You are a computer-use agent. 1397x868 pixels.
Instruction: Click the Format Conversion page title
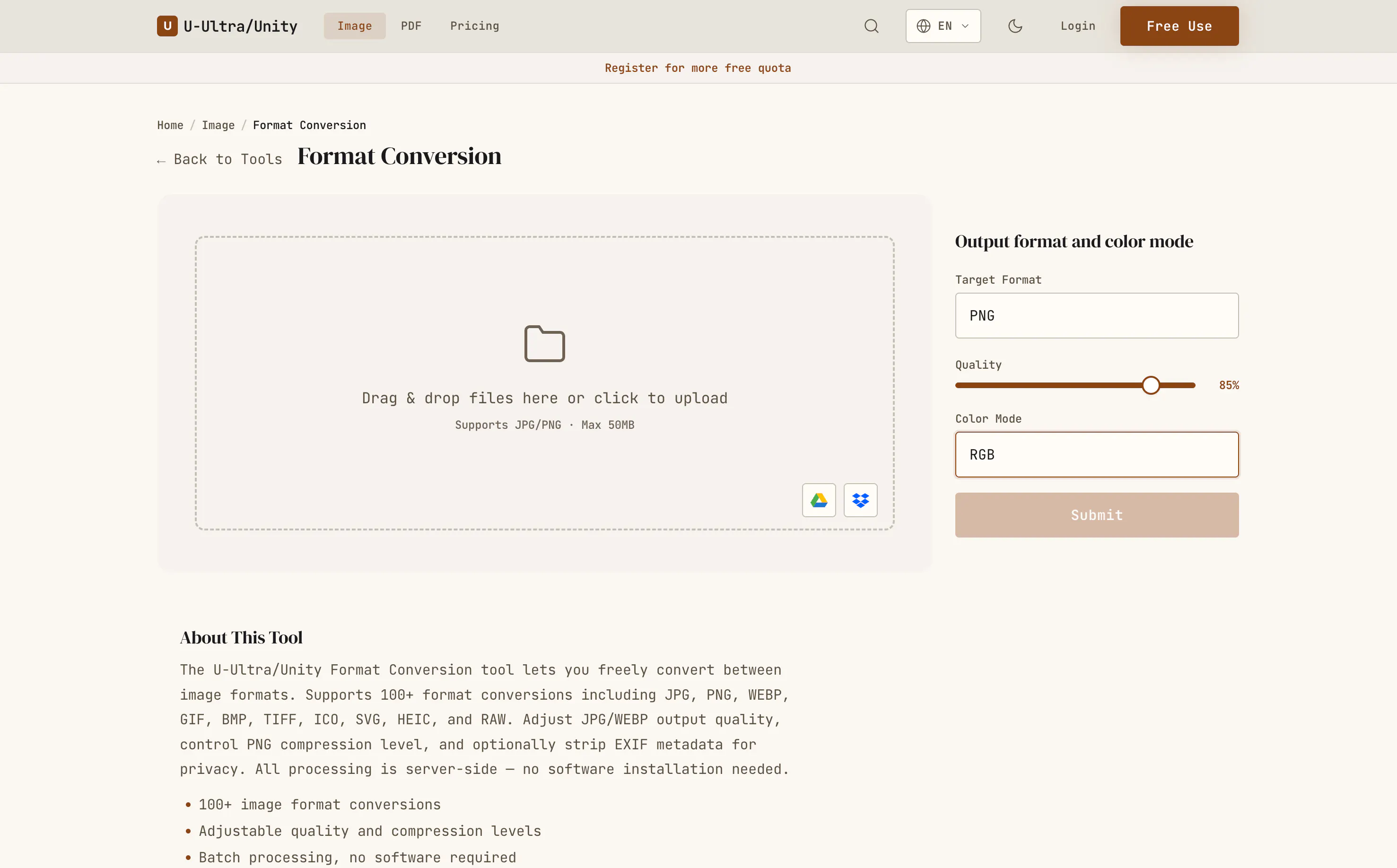[399, 156]
